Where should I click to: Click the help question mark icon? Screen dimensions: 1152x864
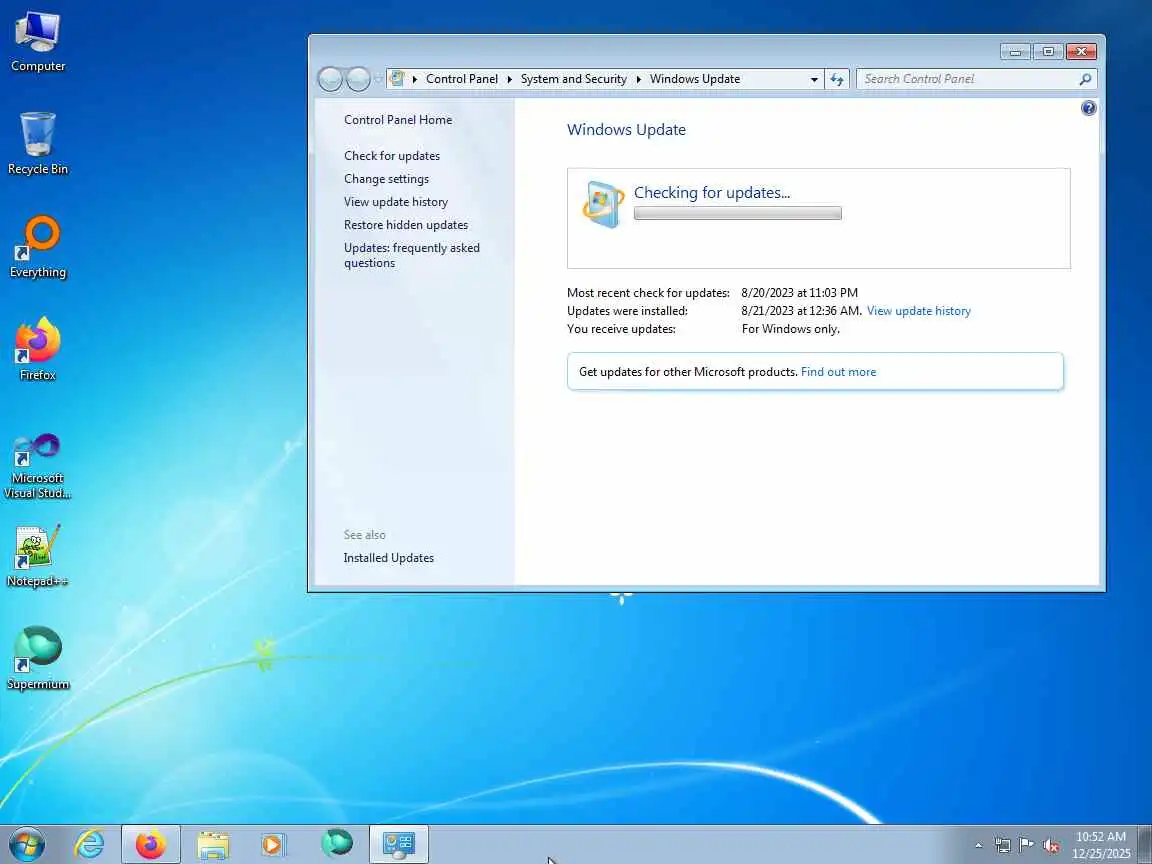click(x=1089, y=108)
